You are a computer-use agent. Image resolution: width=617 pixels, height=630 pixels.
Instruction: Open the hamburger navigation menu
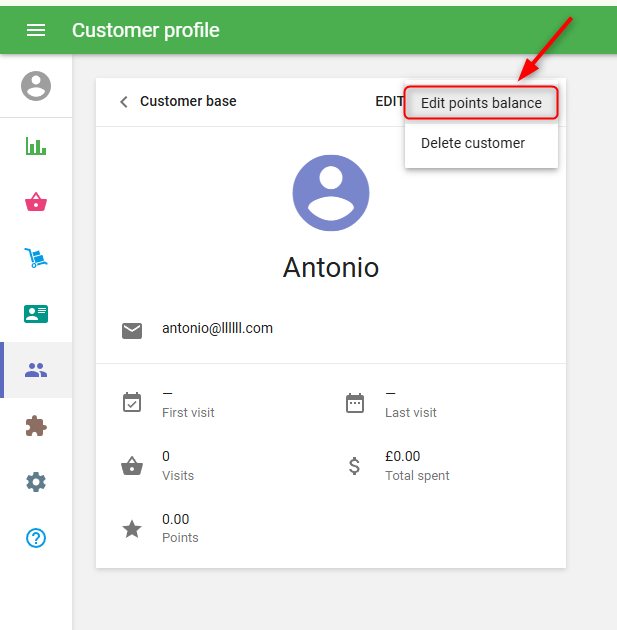pyautogui.click(x=36, y=30)
